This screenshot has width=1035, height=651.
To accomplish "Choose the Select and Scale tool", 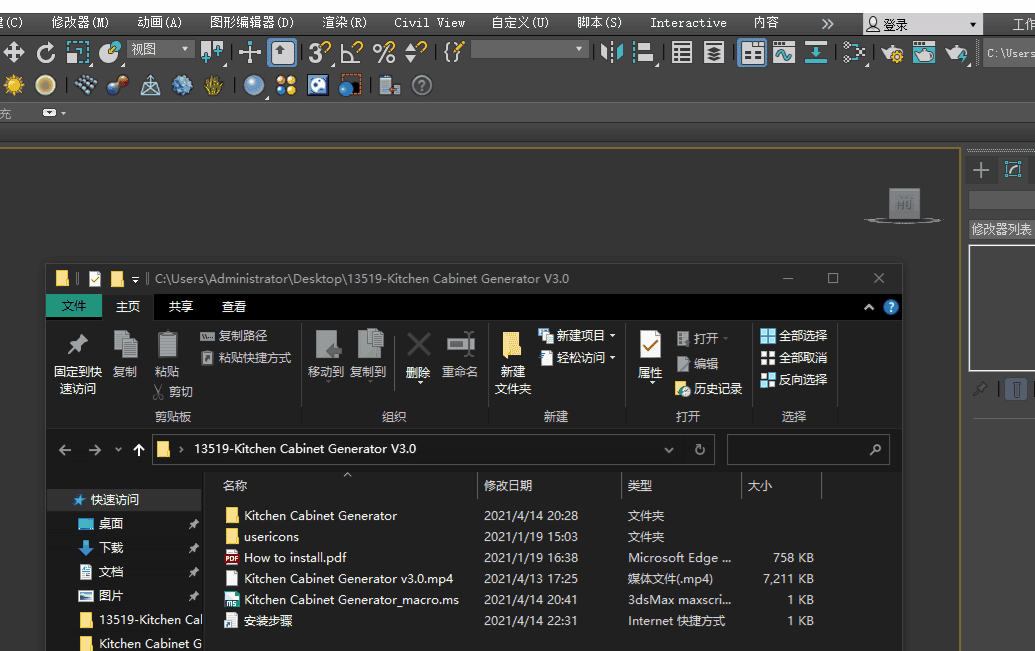I will (x=78, y=52).
